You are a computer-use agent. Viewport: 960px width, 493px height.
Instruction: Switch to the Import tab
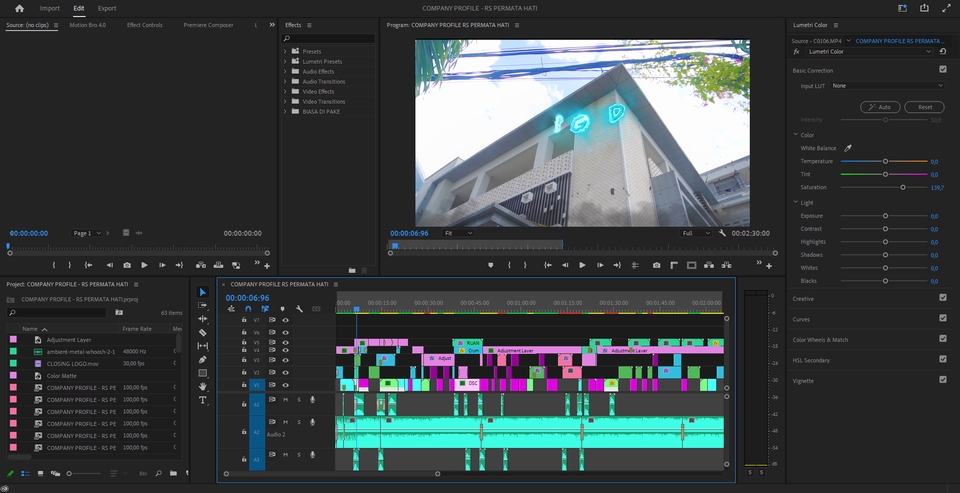tap(50, 9)
